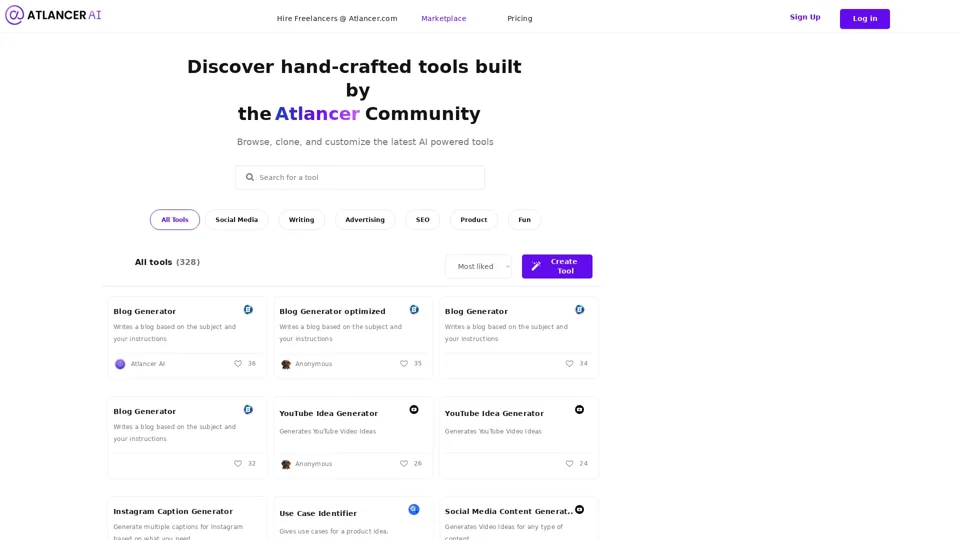Click the Create Tool button
This screenshot has height=540, width=960.
[557, 266]
